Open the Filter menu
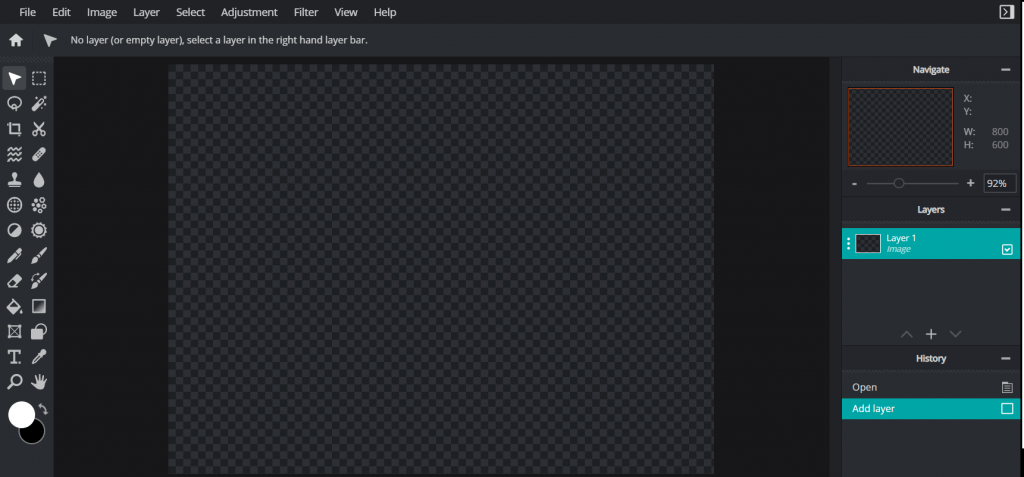This screenshot has width=1024, height=477. (306, 12)
